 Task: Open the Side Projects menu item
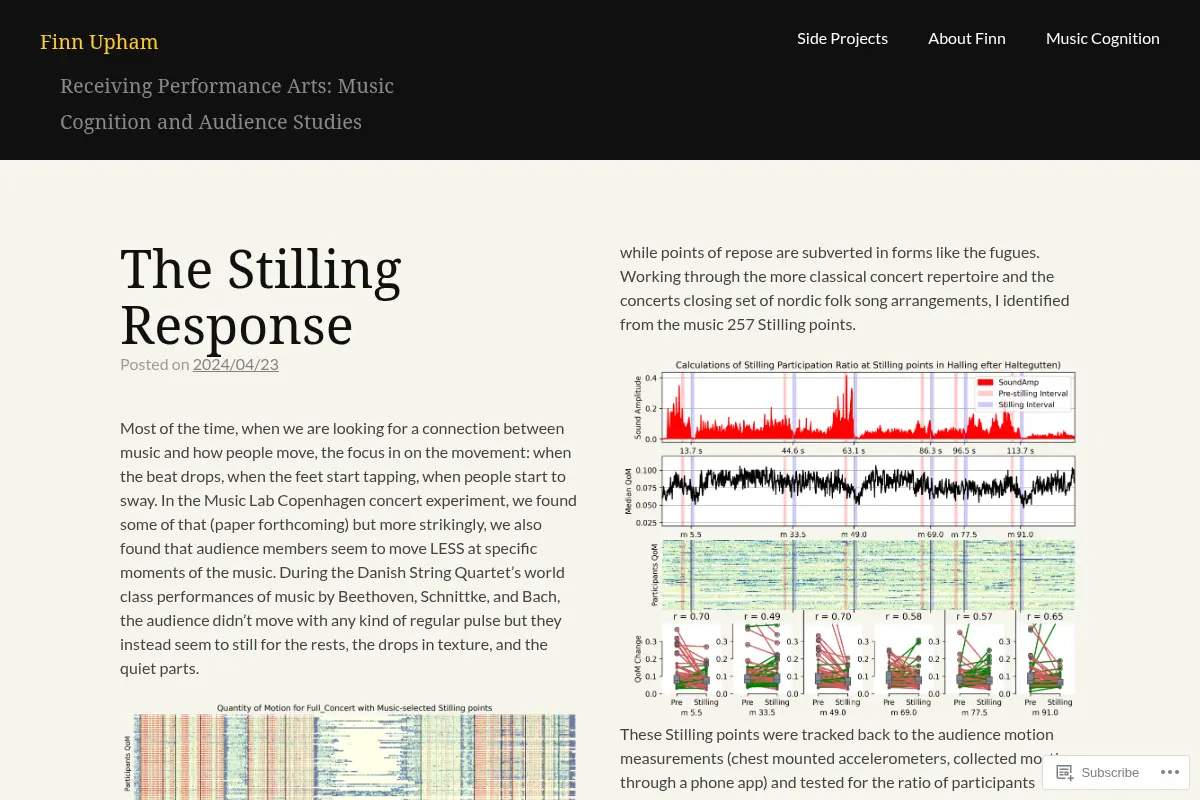[x=842, y=38]
